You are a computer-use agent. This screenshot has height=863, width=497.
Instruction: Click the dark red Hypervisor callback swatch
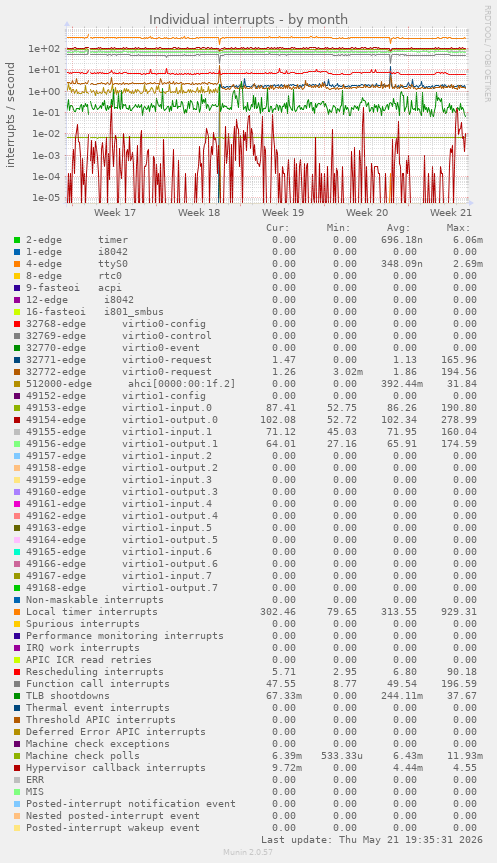[x=17, y=768]
